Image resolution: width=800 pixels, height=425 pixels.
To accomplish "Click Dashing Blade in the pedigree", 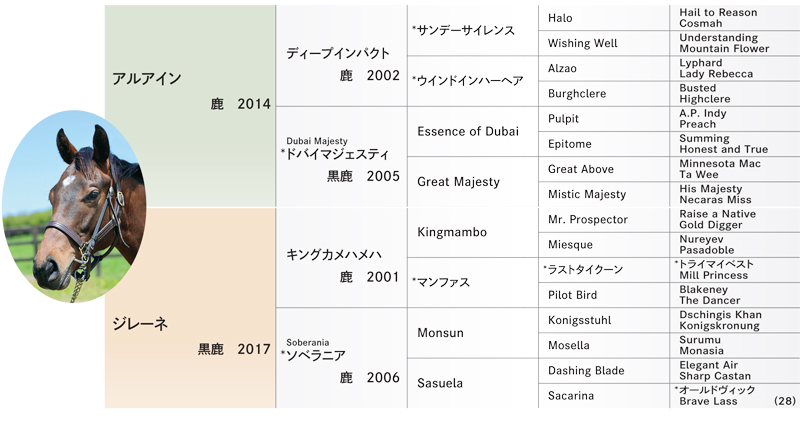I will click(x=604, y=370).
